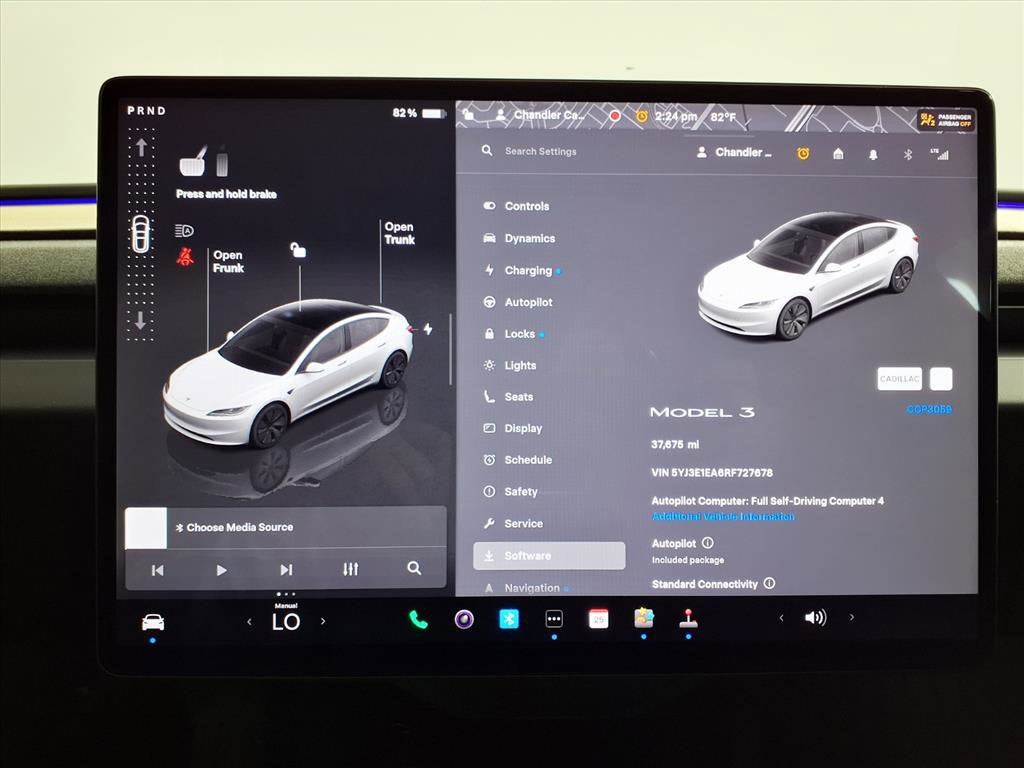The height and width of the screenshot is (768, 1024).
Task: Select the white color swatch under the car
Action: click(x=940, y=379)
